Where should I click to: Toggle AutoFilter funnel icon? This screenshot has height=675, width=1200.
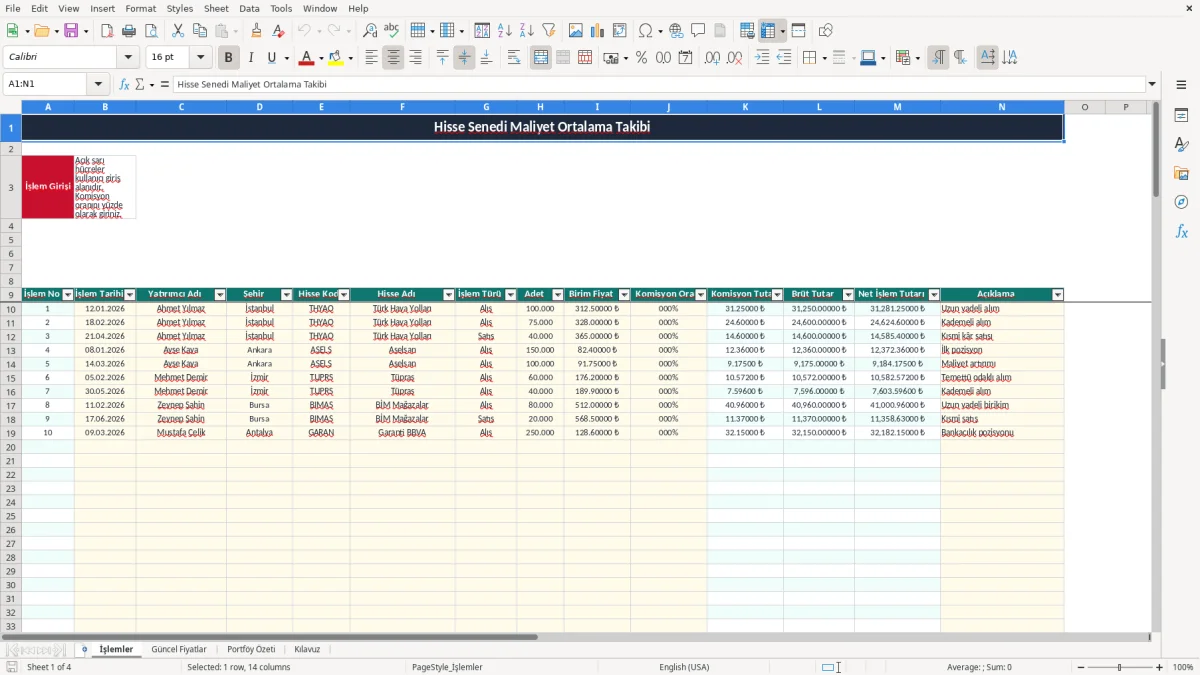pos(548,31)
